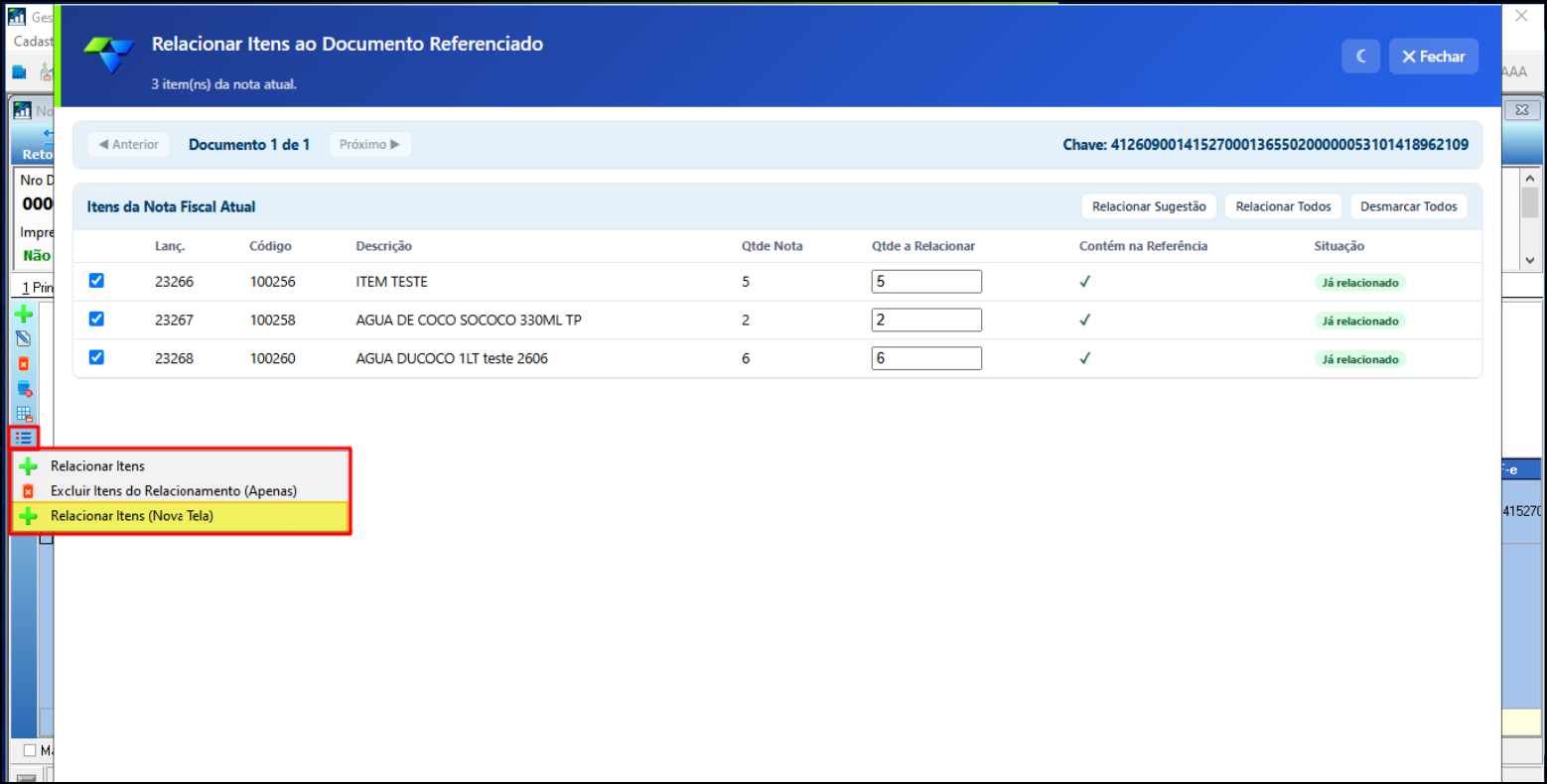Click the grid table icon in the left toolbar

pos(24,413)
